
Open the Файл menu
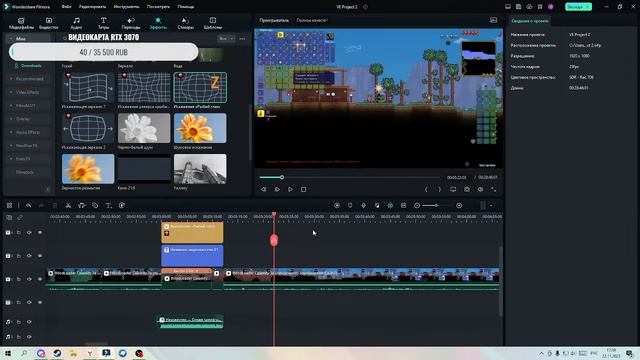[x=66, y=7]
